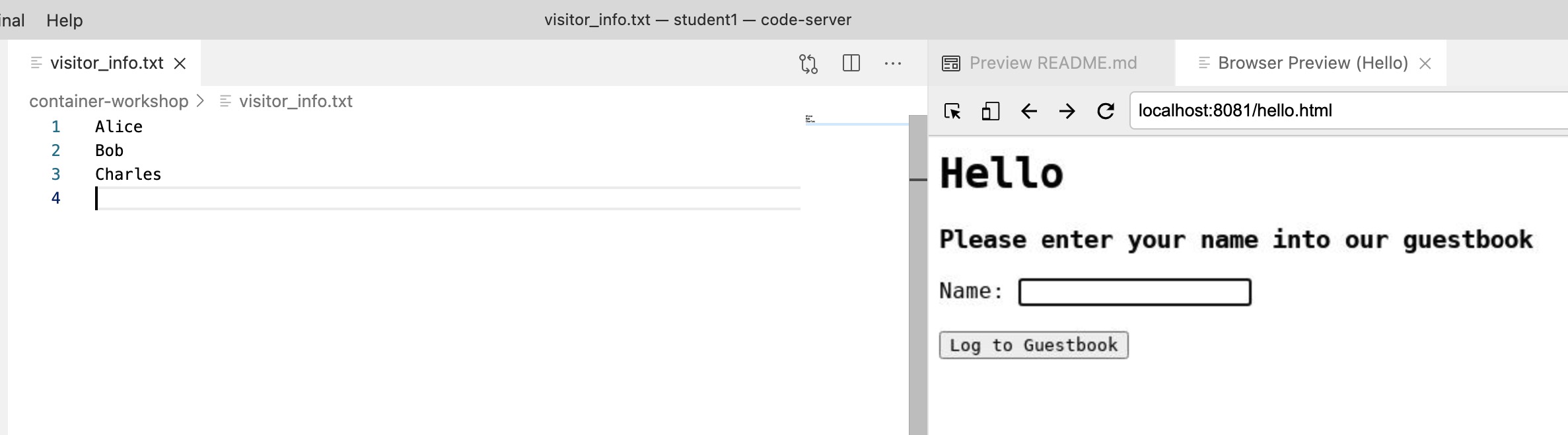Close the Browser Preview (Hello) tab
This screenshot has width=1568, height=435.
pyautogui.click(x=1425, y=63)
